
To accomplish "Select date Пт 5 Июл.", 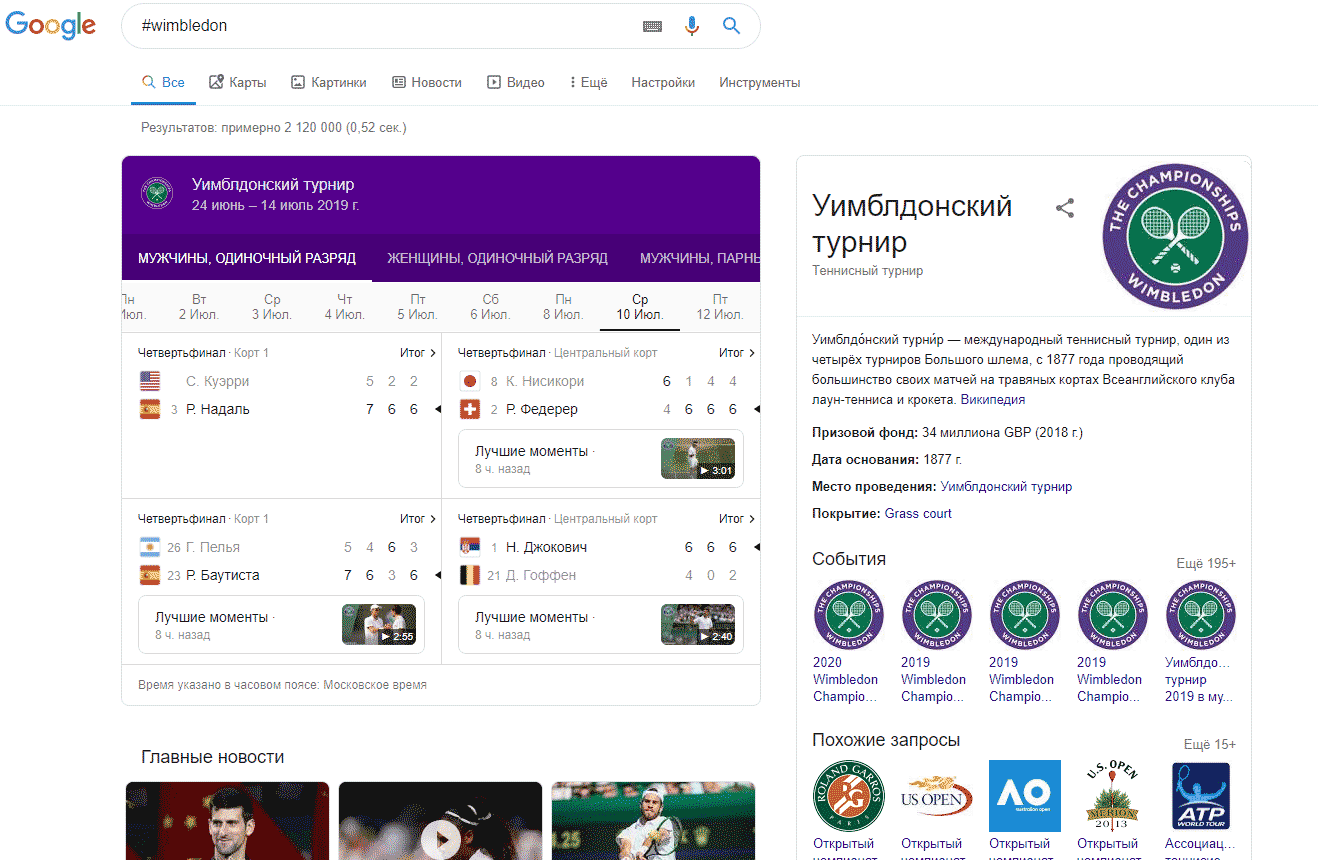I will point(418,307).
